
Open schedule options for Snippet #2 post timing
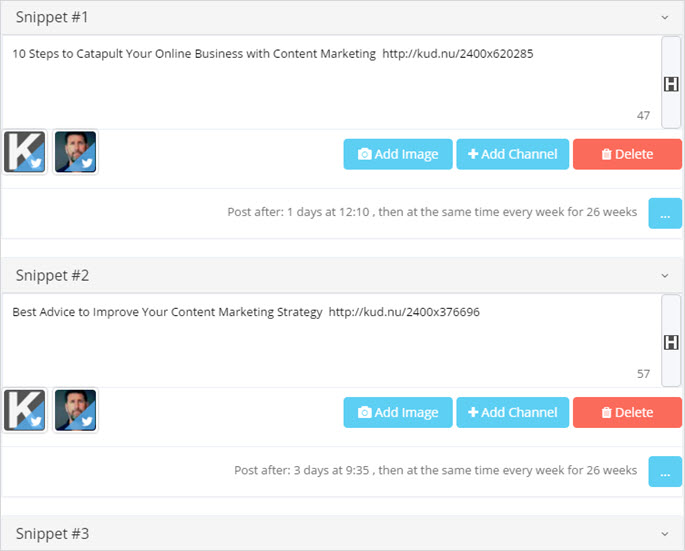click(x=665, y=471)
